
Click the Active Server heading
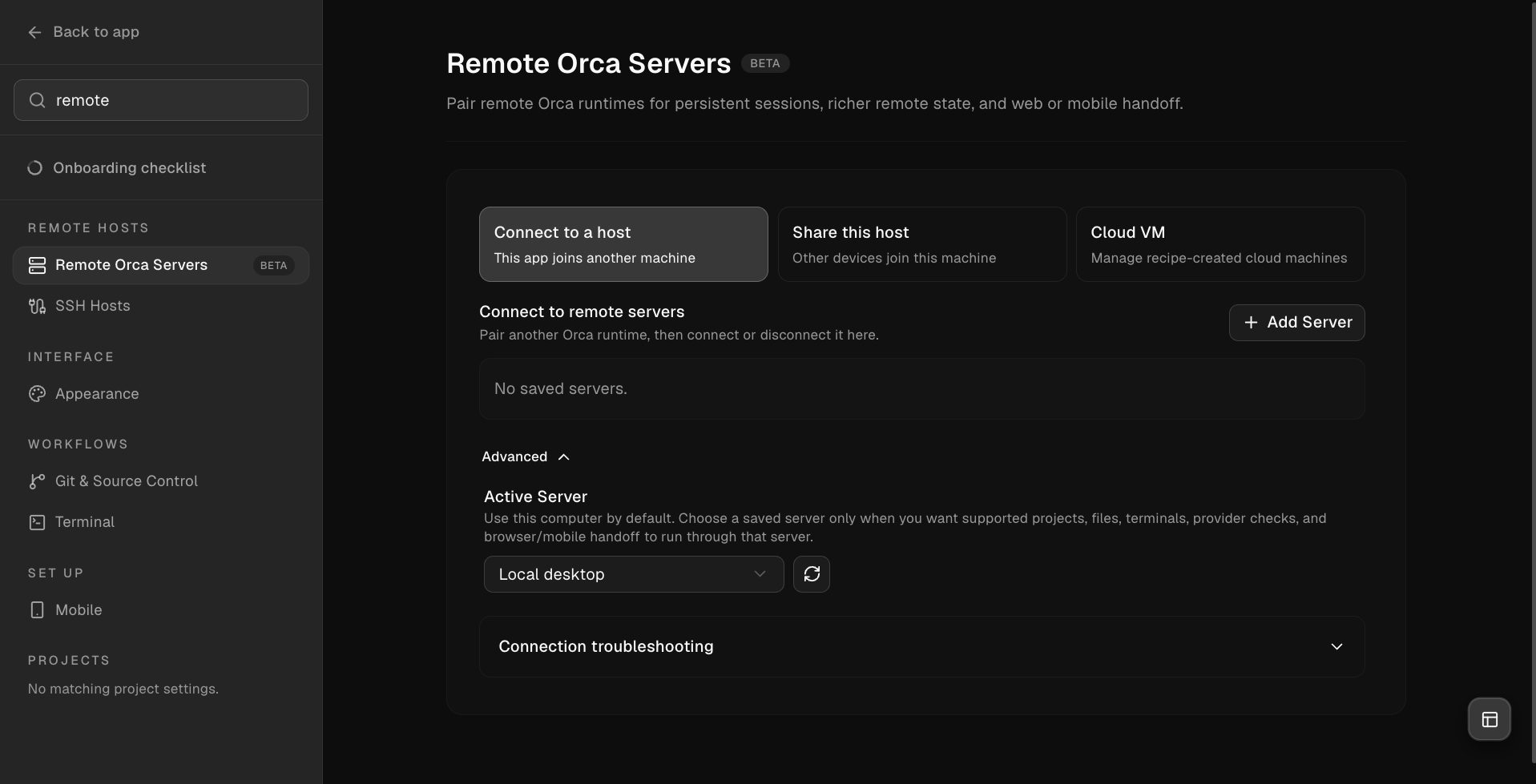pyautogui.click(x=535, y=497)
